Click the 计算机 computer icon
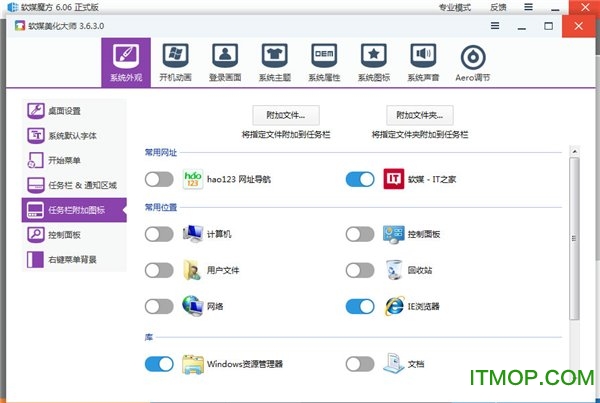The image size is (600, 403). point(193,234)
